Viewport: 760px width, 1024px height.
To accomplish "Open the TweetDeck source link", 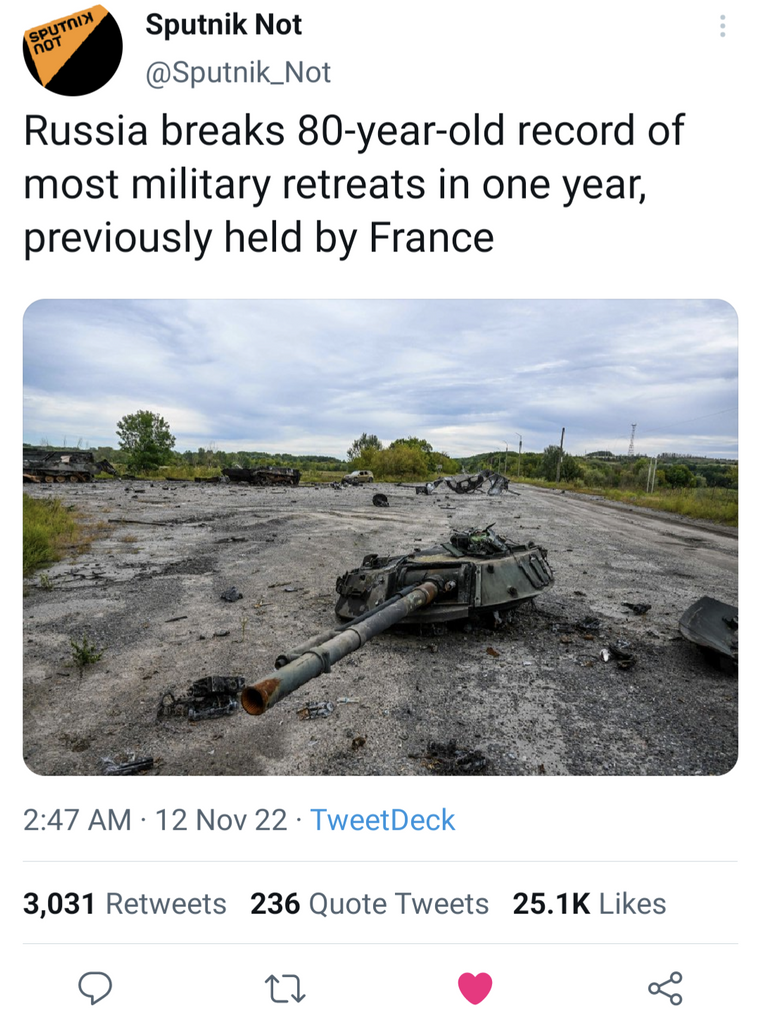I will (x=382, y=820).
